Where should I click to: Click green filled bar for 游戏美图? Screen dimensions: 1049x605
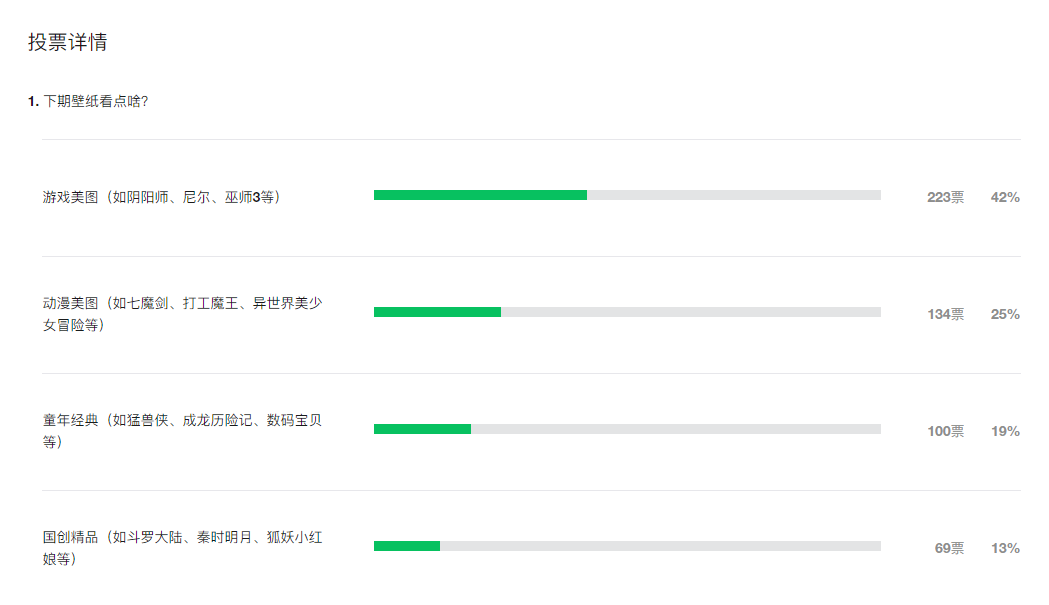[x=480, y=195]
